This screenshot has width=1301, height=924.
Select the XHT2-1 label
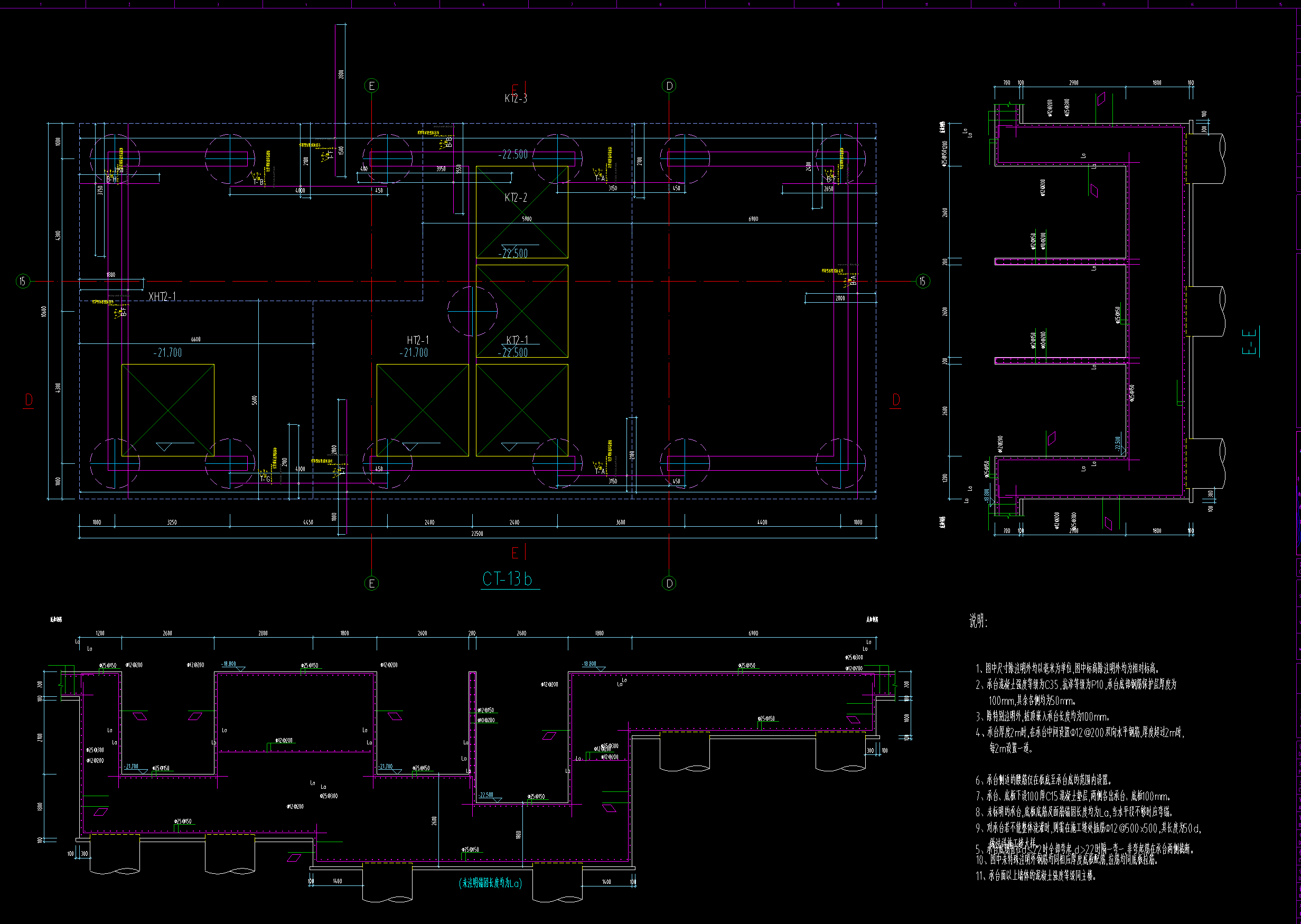pyautogui.click(x=162, y=296)
